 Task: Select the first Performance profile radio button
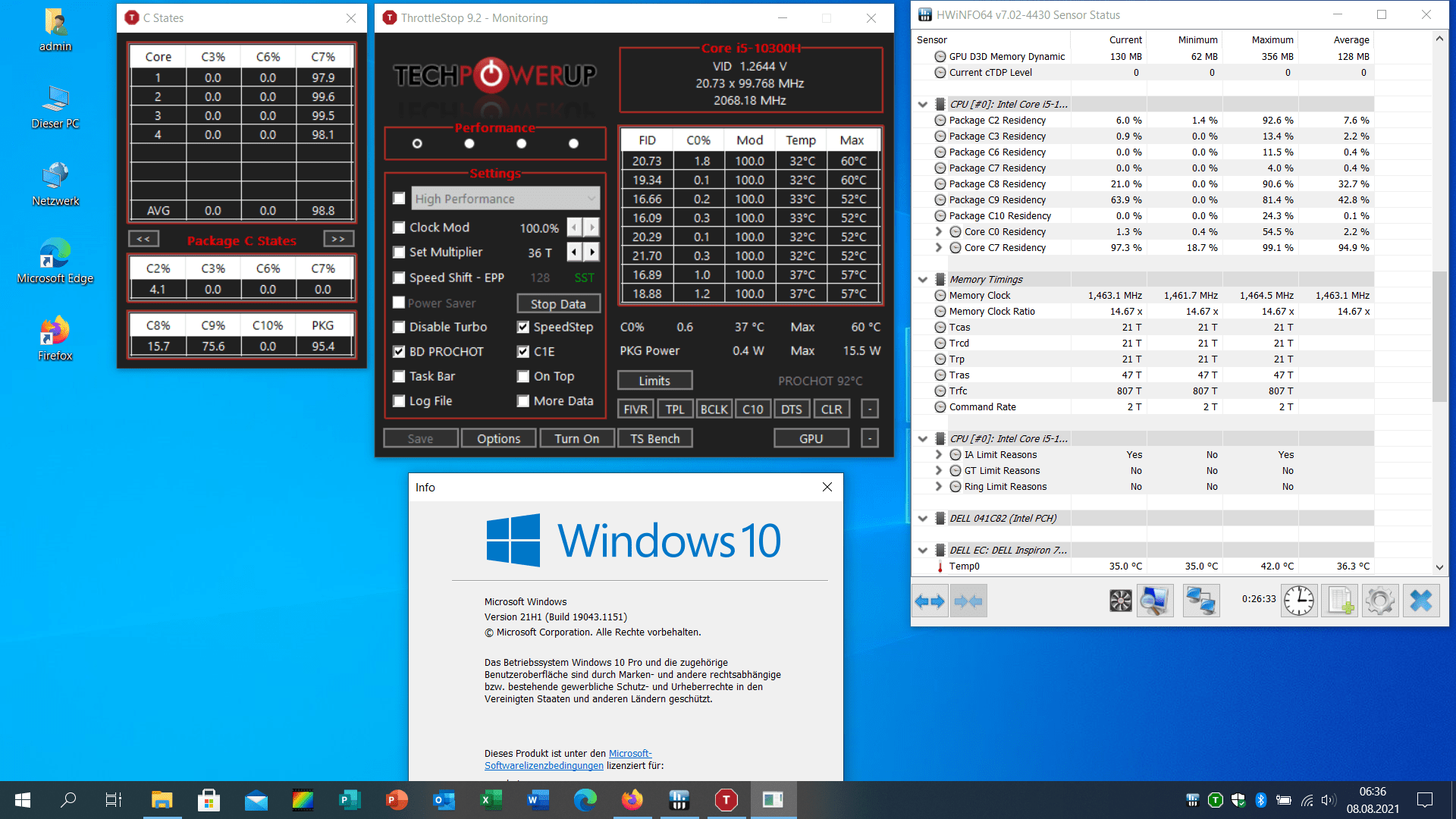point(417,143)
